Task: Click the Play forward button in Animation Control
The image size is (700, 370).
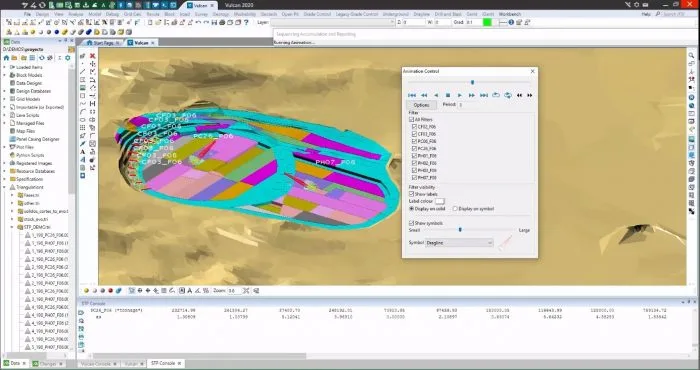Action: click(x=460, y=95)
